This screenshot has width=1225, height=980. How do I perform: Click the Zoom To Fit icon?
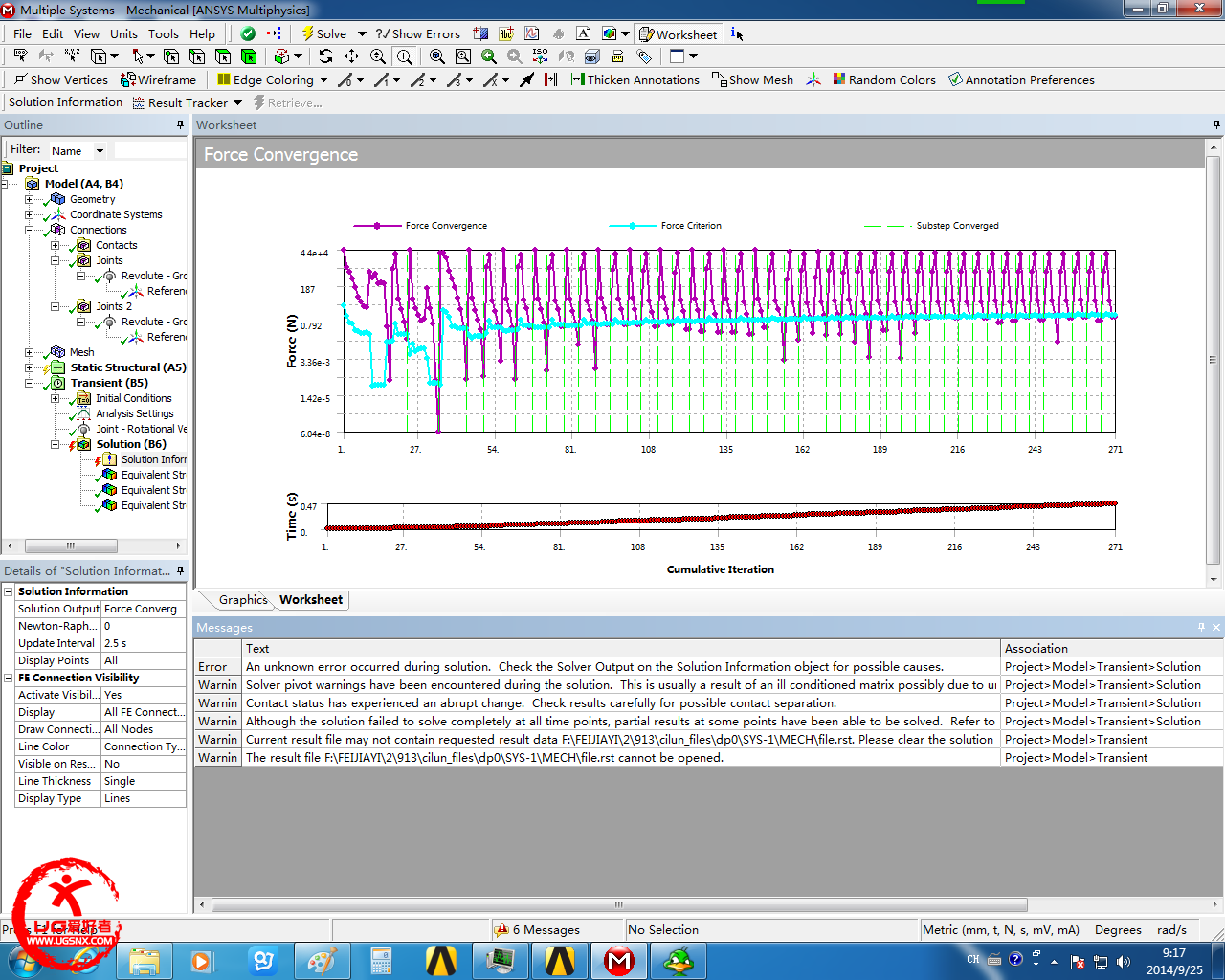point(436,56)
